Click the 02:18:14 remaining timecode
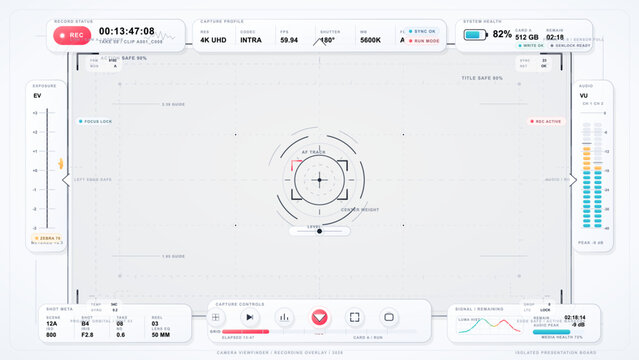Screen dimensions: 639x360 (x=575, y=317)
